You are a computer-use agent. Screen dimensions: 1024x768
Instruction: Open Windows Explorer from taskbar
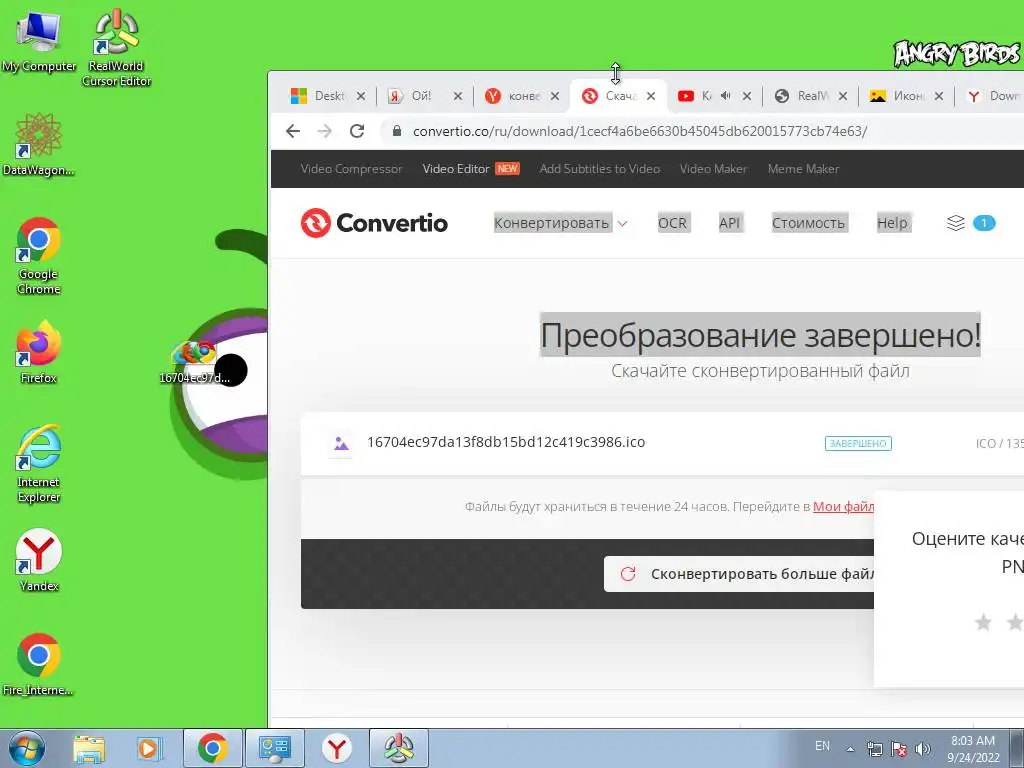89,748
